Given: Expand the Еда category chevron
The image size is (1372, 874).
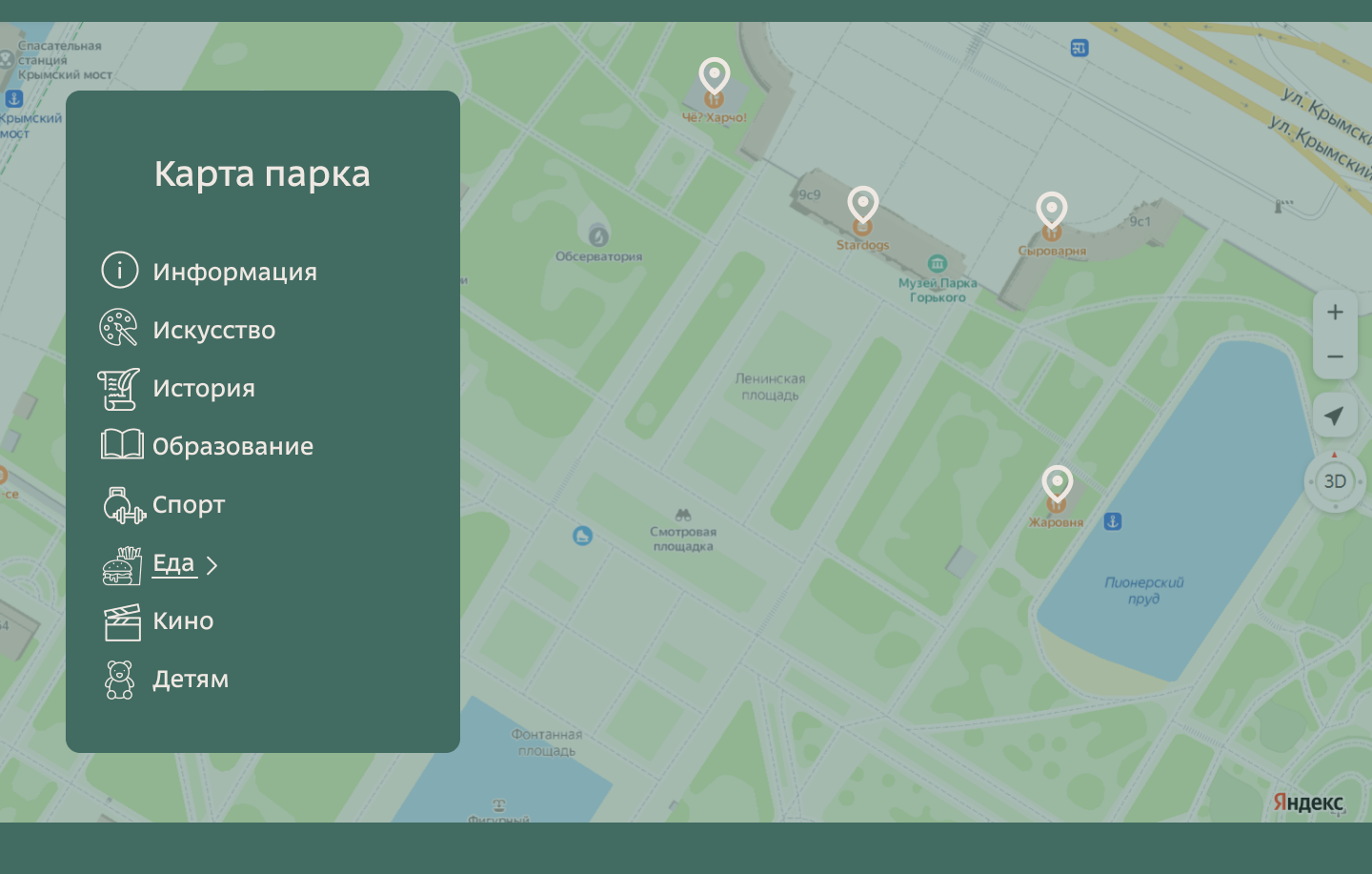Looking at the screenshot, I should 212,566.
